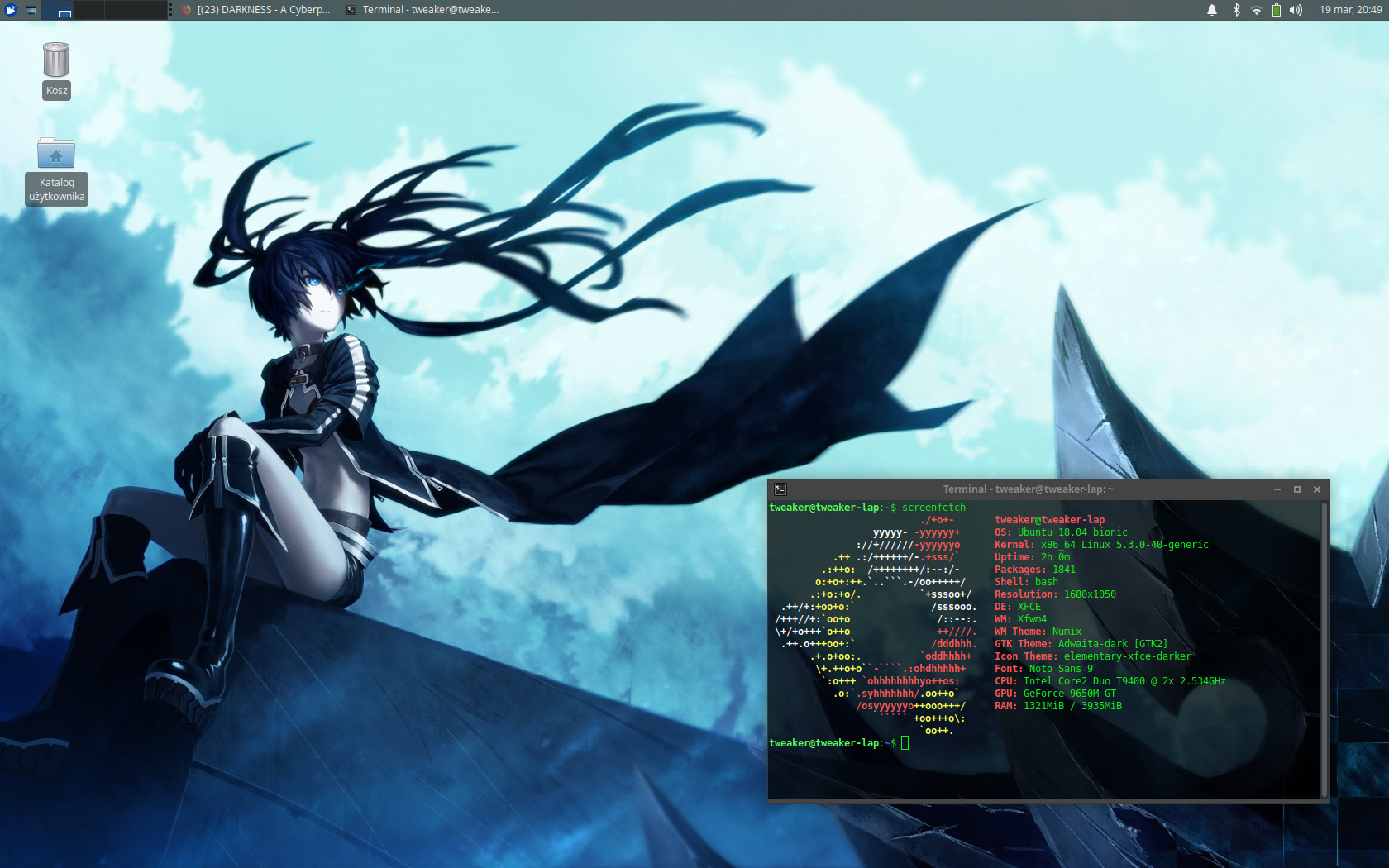Click the 'OS: Ubuntu 18.04 bionic' line
Viewport: 1389px width, 868px height.
[x=1061, y=532]
